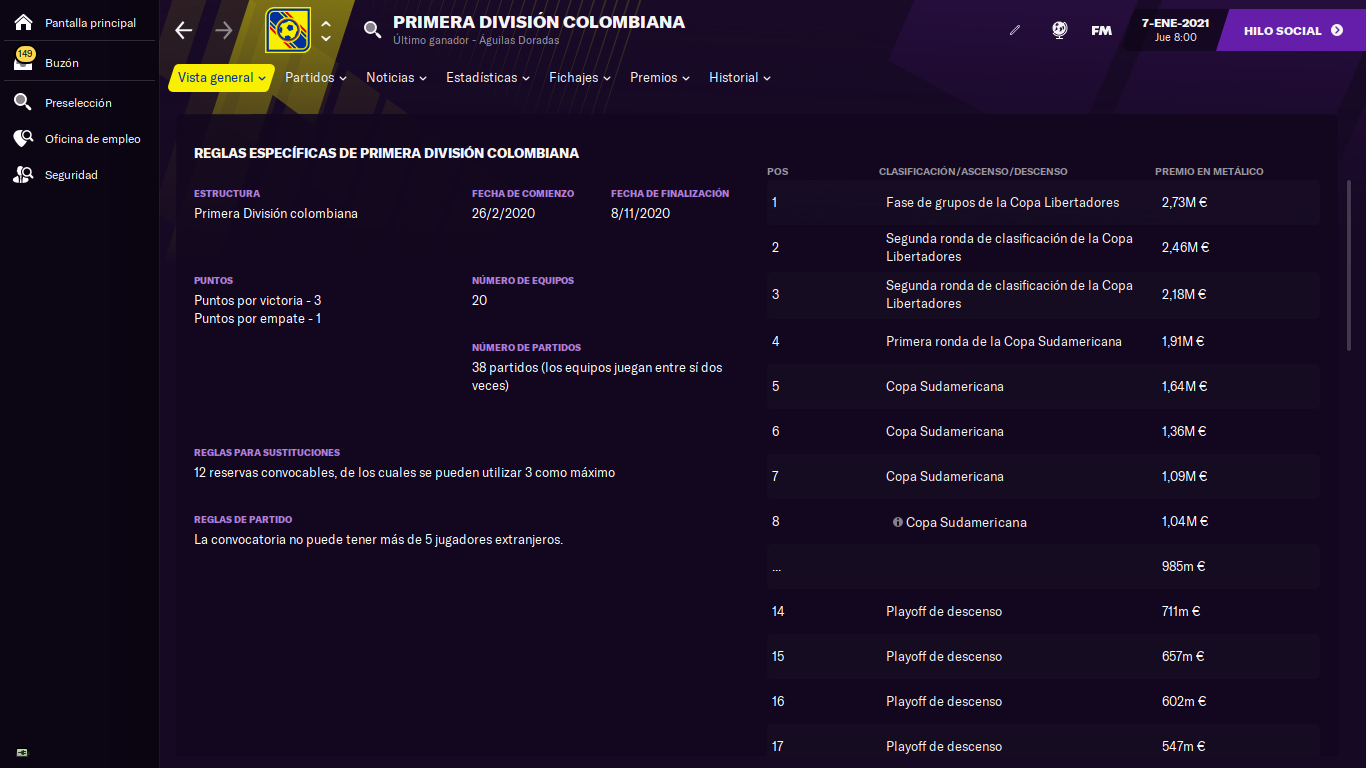Click position 14 Playoff de descenso row
Image resolution: width=1366 pixels, height=768 pixels.
1043,612
